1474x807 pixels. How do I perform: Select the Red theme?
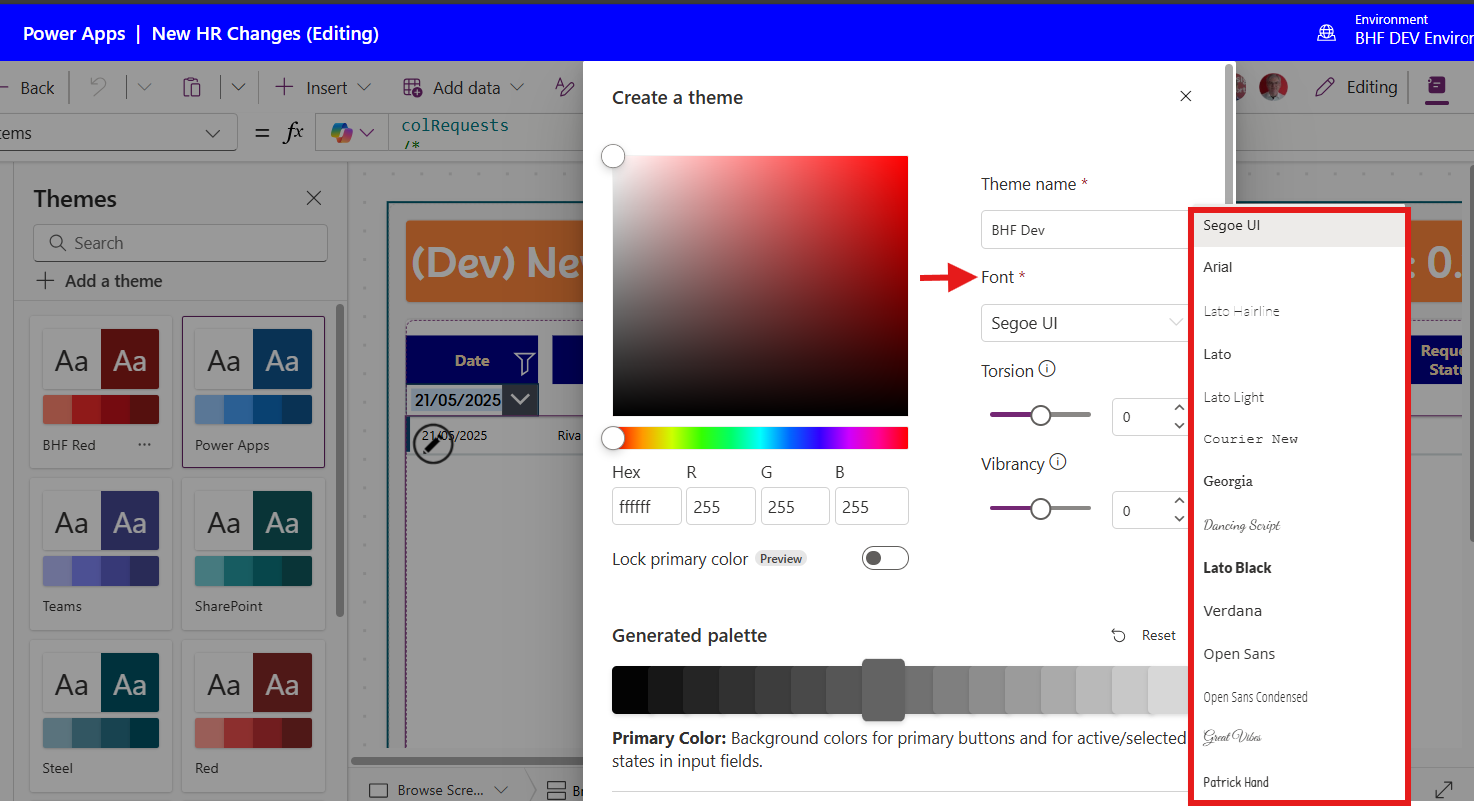(253, 715)
